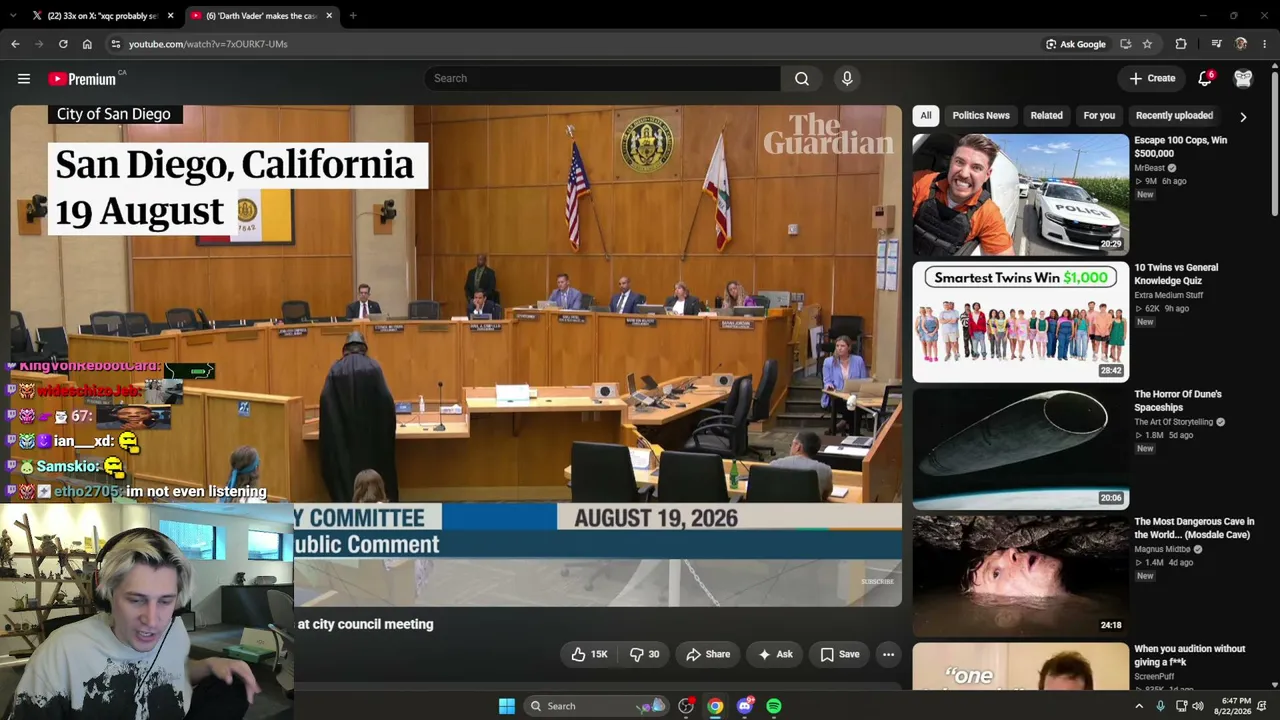Switch to the 33x on X tab
Viewport: 1280px width, 720px height.
pos(103,16)
